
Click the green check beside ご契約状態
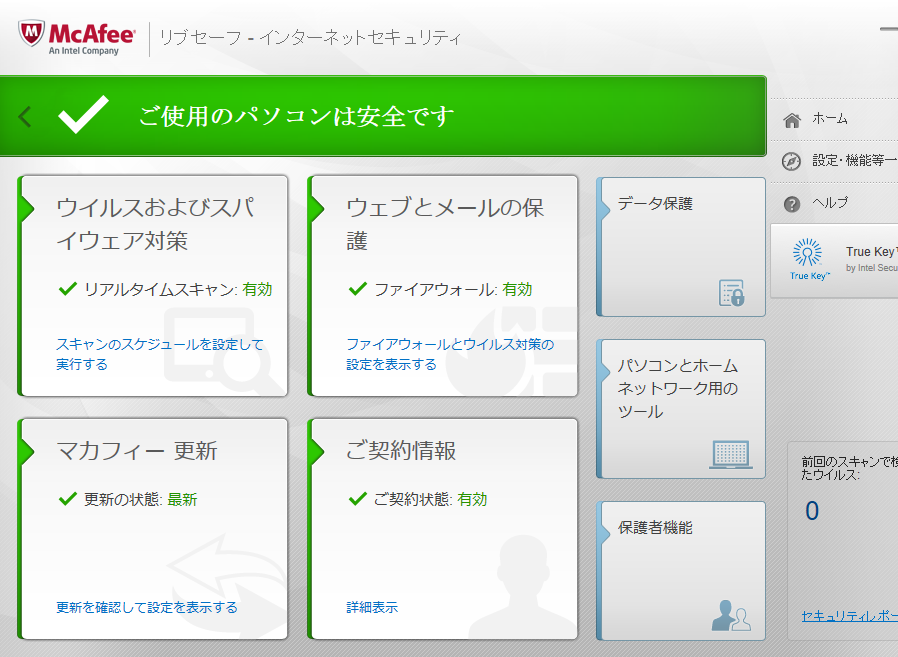357,498
